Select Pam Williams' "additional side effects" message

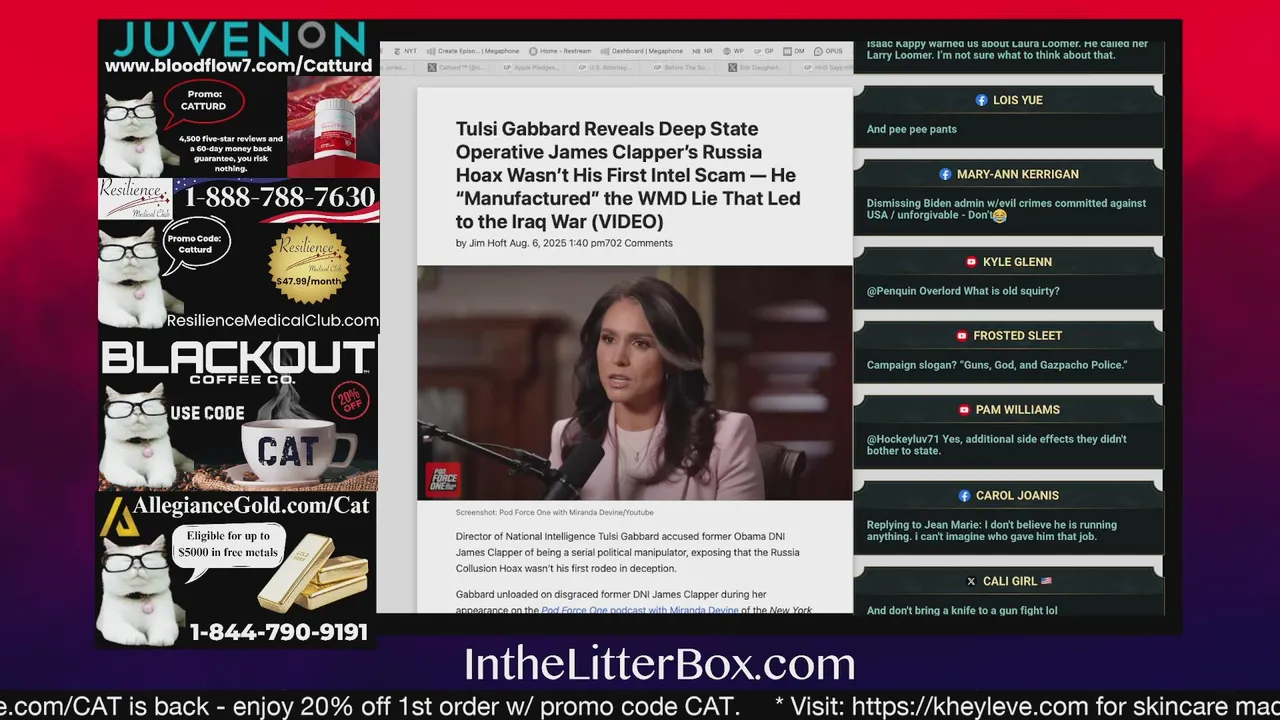pyautogui.click(x=996, y=445)
